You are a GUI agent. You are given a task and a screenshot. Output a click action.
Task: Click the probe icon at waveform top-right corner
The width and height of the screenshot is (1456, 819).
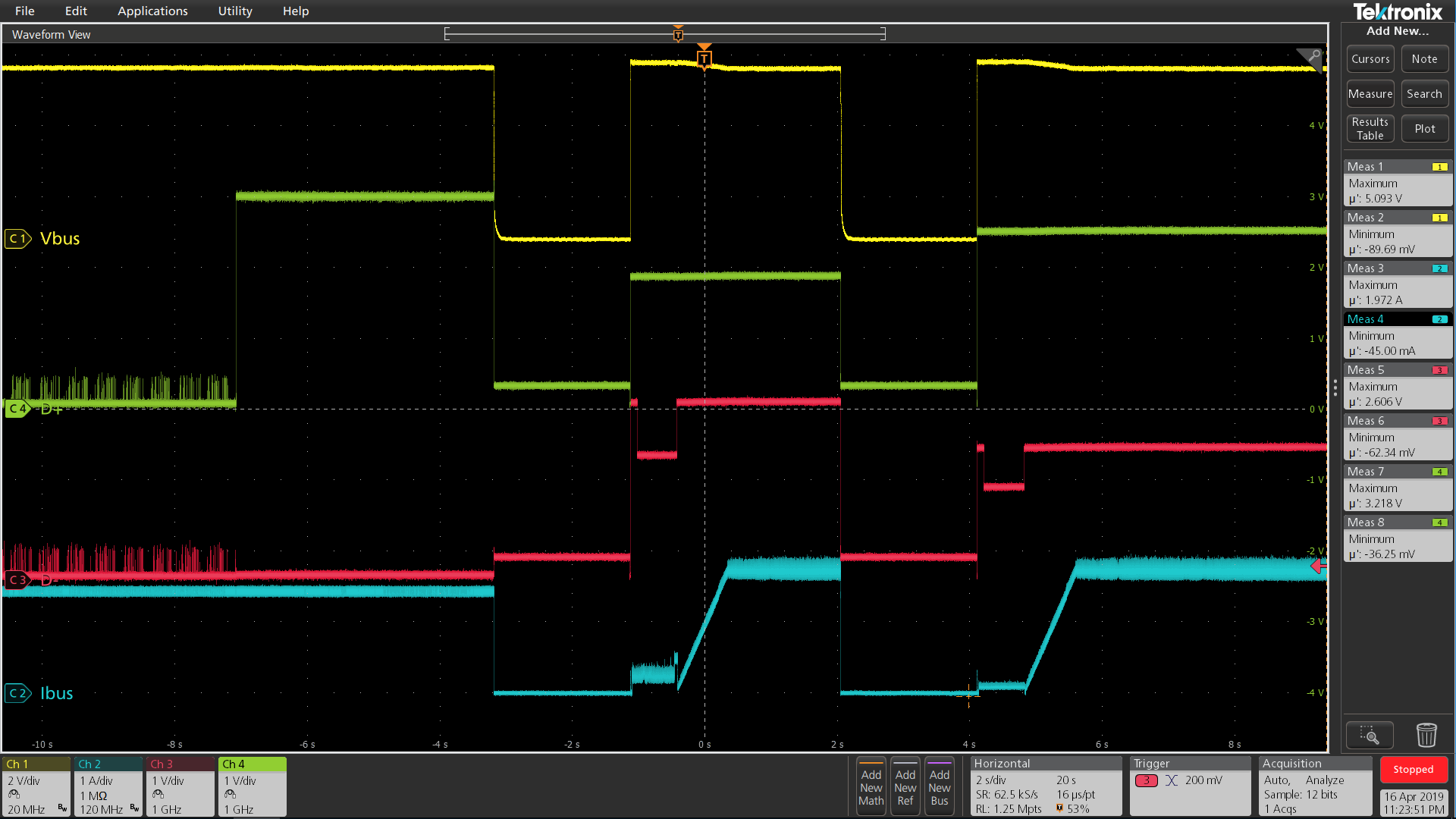click(x=1313, y=57)
